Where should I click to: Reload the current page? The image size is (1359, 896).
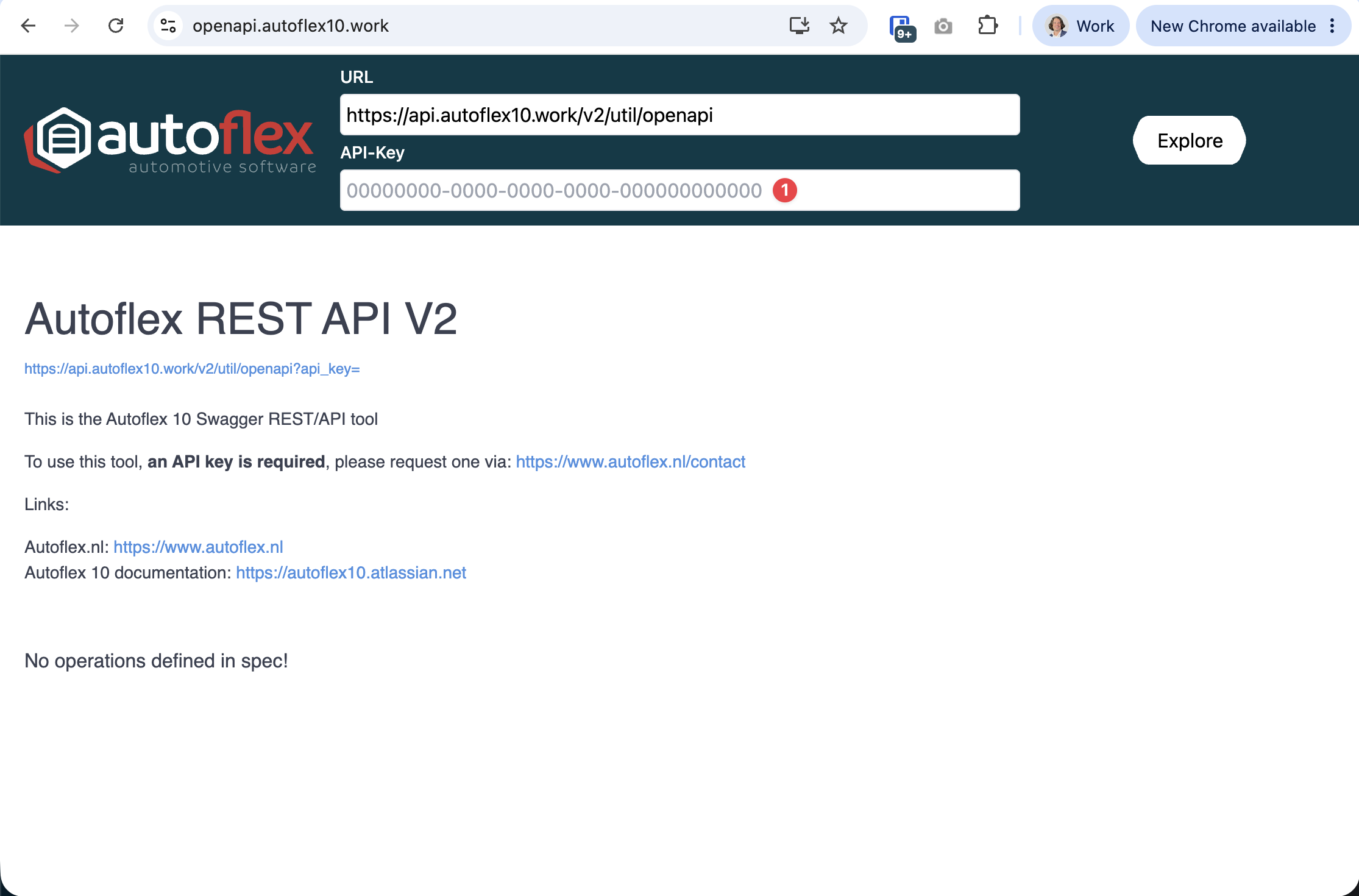[116, 26]
